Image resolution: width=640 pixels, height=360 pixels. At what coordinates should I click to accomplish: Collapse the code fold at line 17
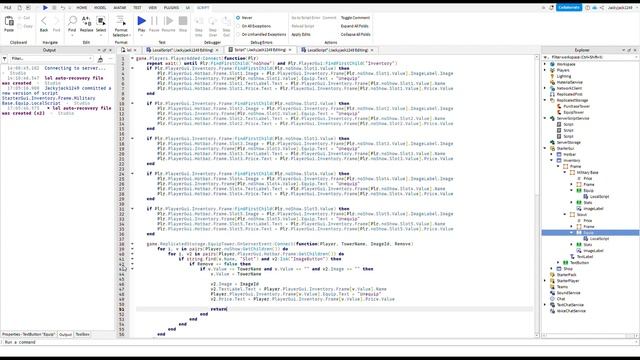coord(132,138)
